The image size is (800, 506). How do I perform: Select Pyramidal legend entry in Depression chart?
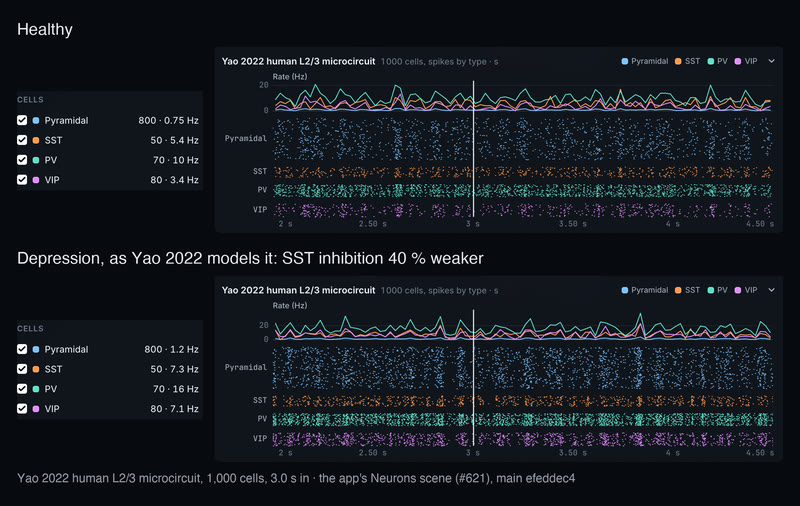tap(645, 290)
